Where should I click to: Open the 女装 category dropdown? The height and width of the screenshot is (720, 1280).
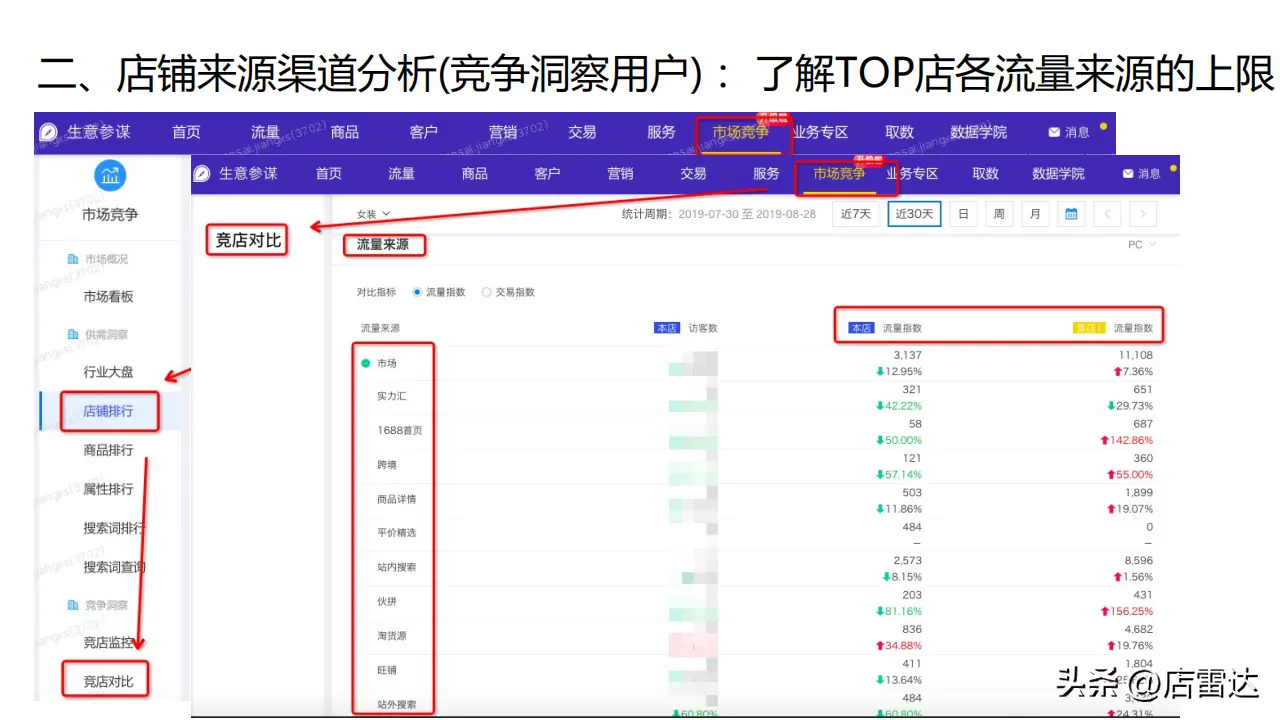pyautogui.click(x=373, y=214)
